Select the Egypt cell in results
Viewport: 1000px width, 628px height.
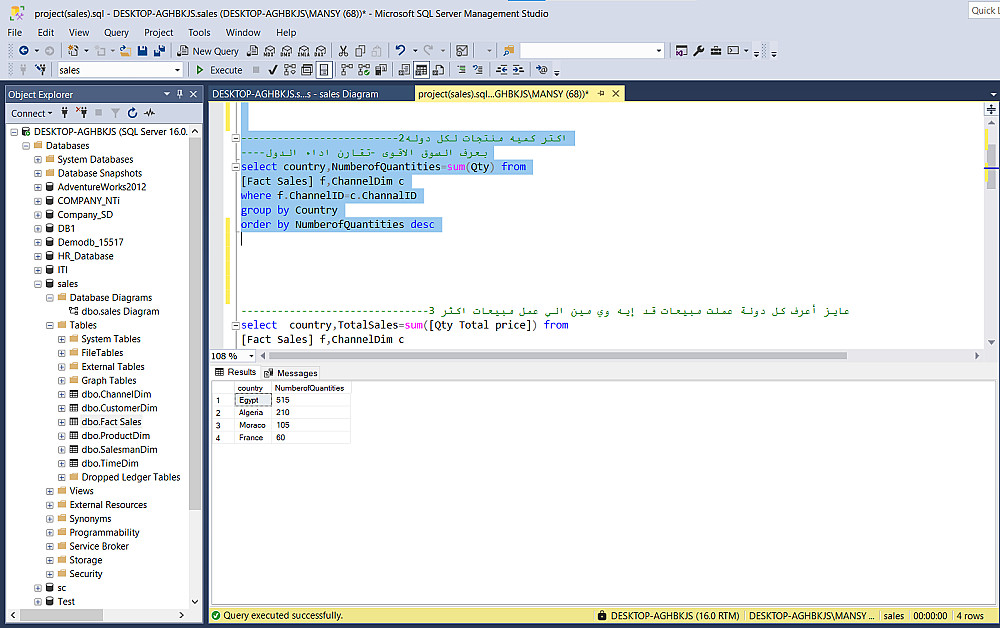tap(252, 400)
